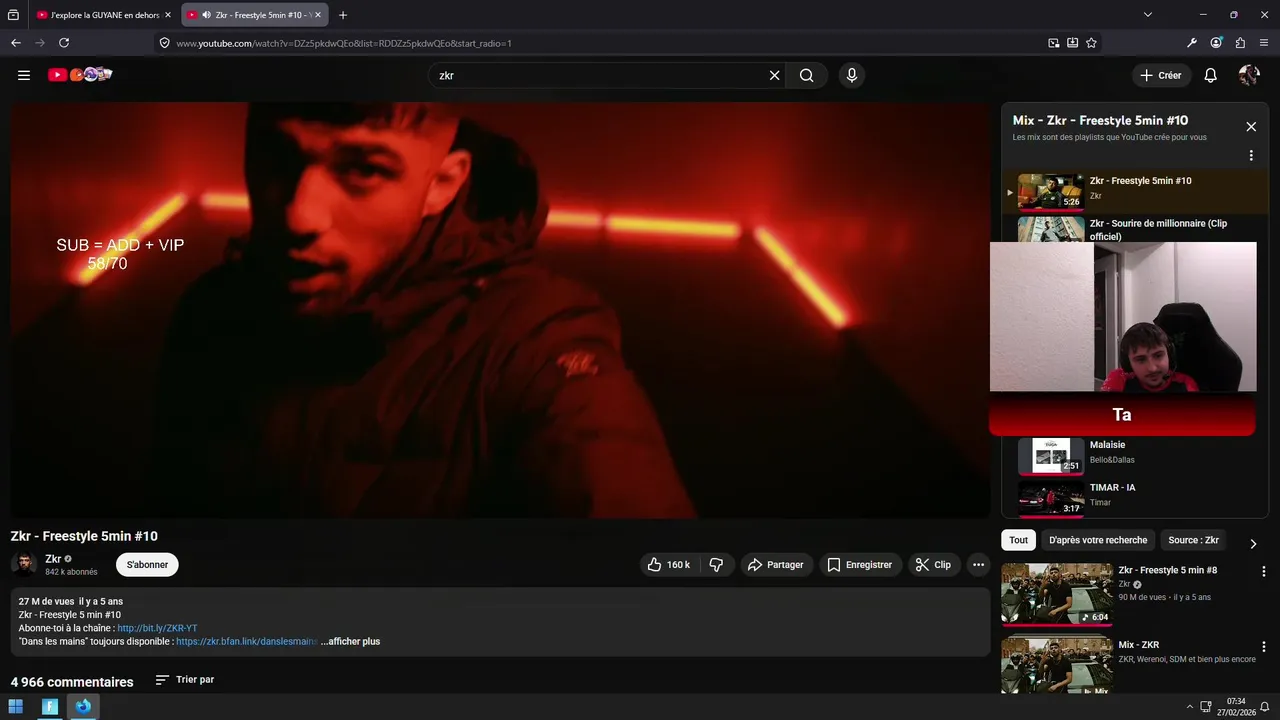The image size is (1280, 720).
Task: Open the Windows notification center bell
Action: (1264, 707)
